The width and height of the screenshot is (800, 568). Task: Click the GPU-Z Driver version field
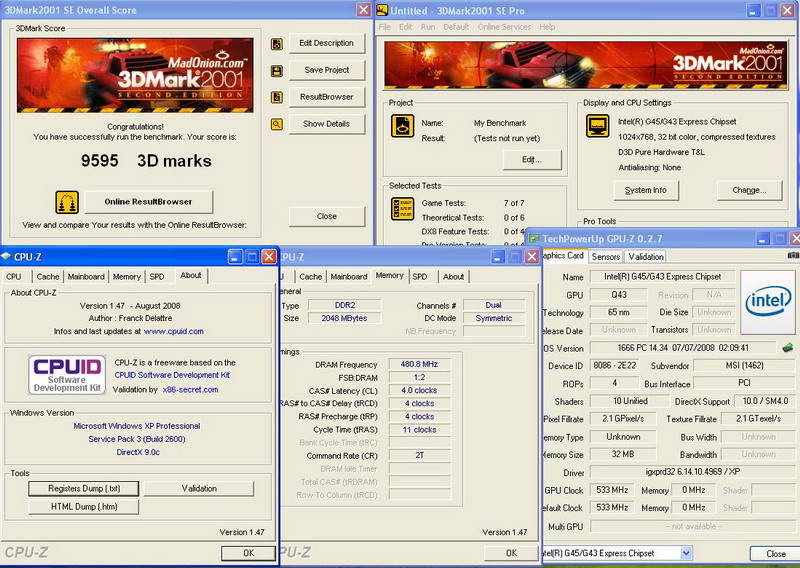point(692,472)
